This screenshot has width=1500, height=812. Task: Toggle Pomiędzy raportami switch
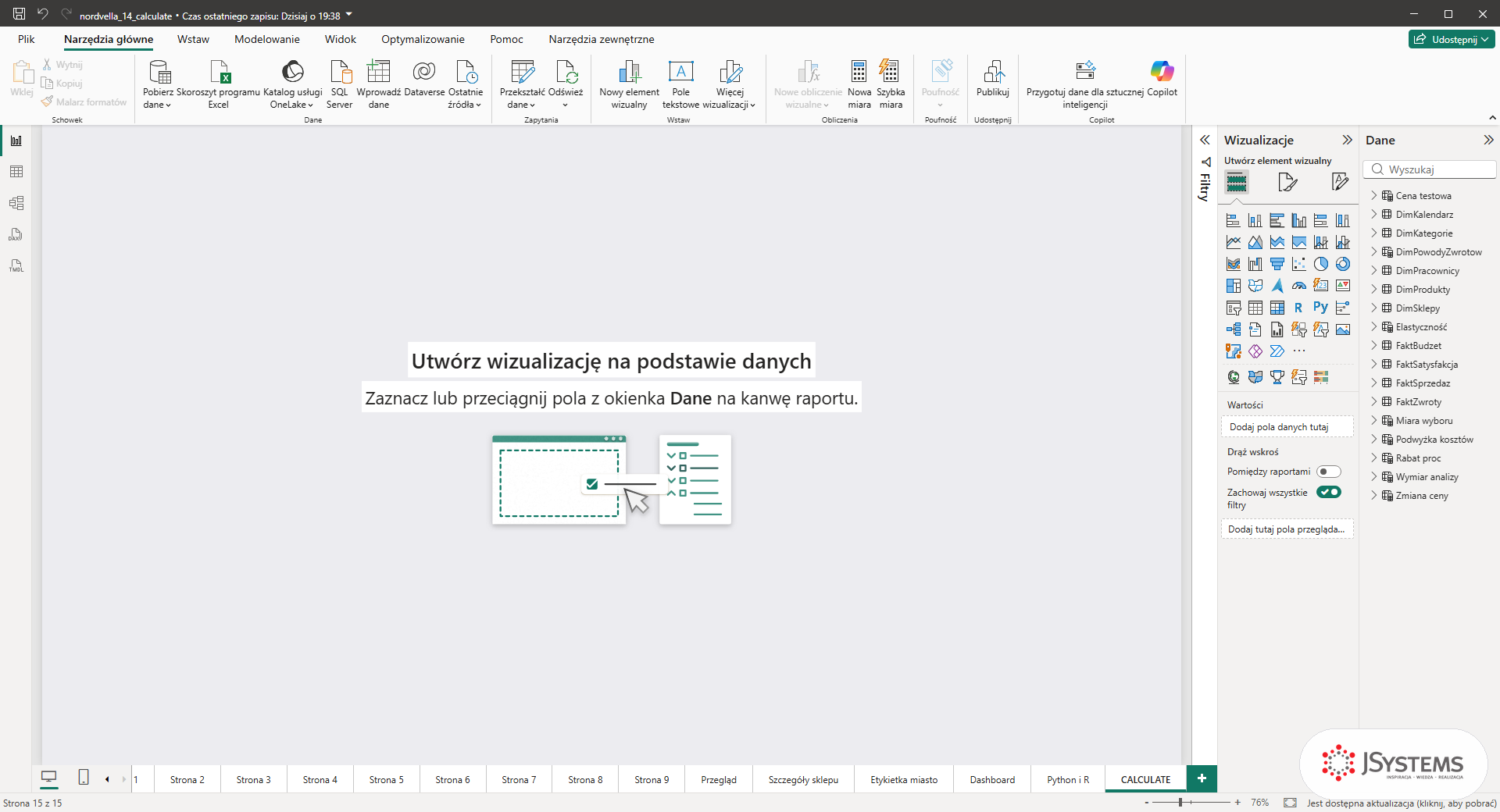[x=1329, y=472]
